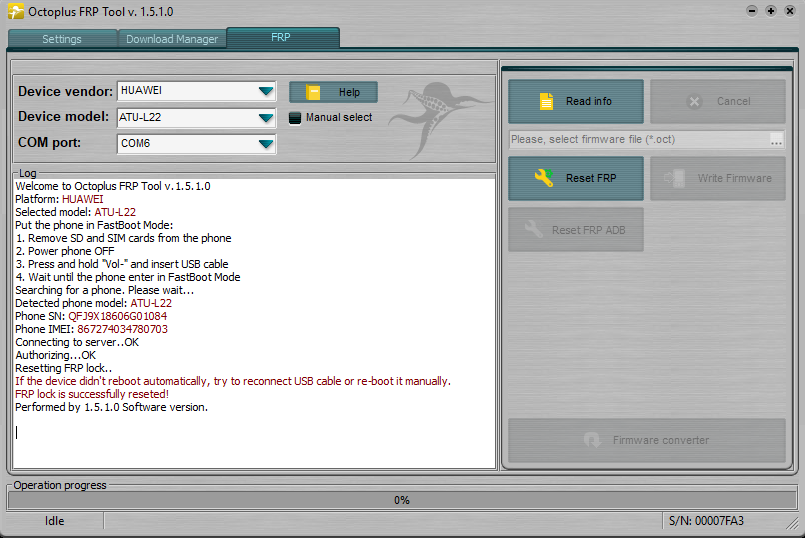Click the Octoplus app icon in title bar
805x538 pixels.
(x=15, y=11)
